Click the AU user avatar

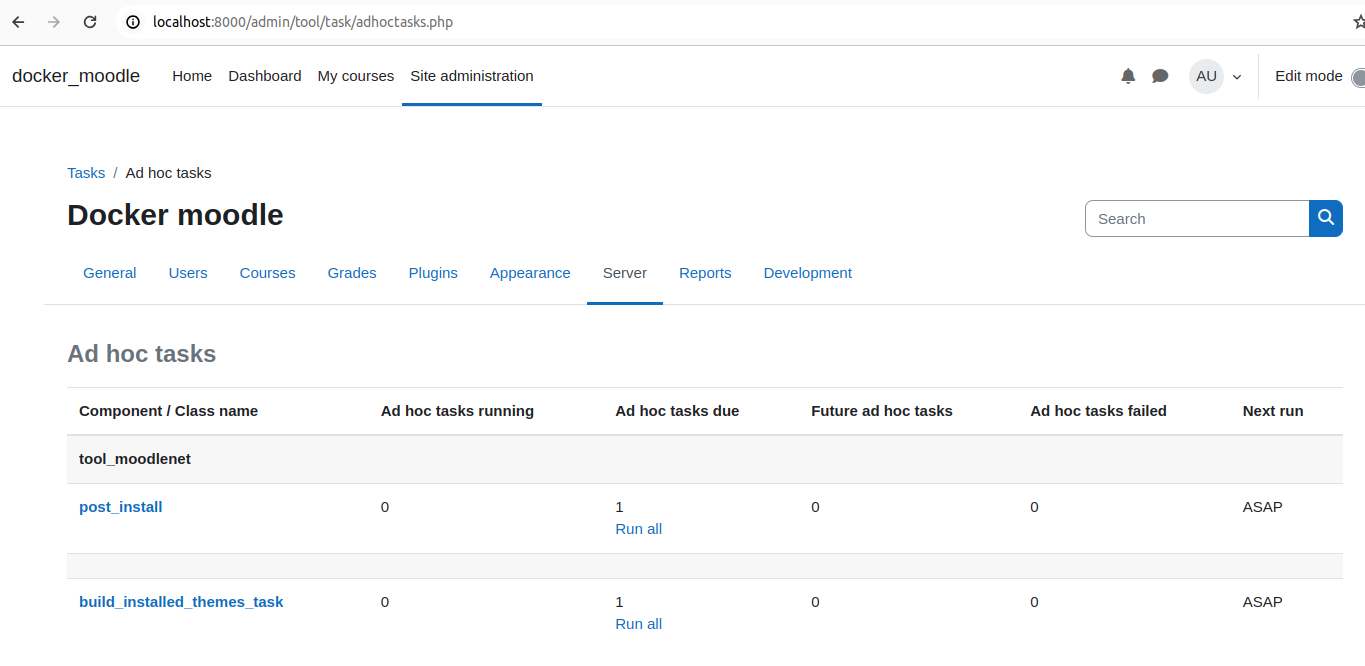click(x=1206, y=76)
